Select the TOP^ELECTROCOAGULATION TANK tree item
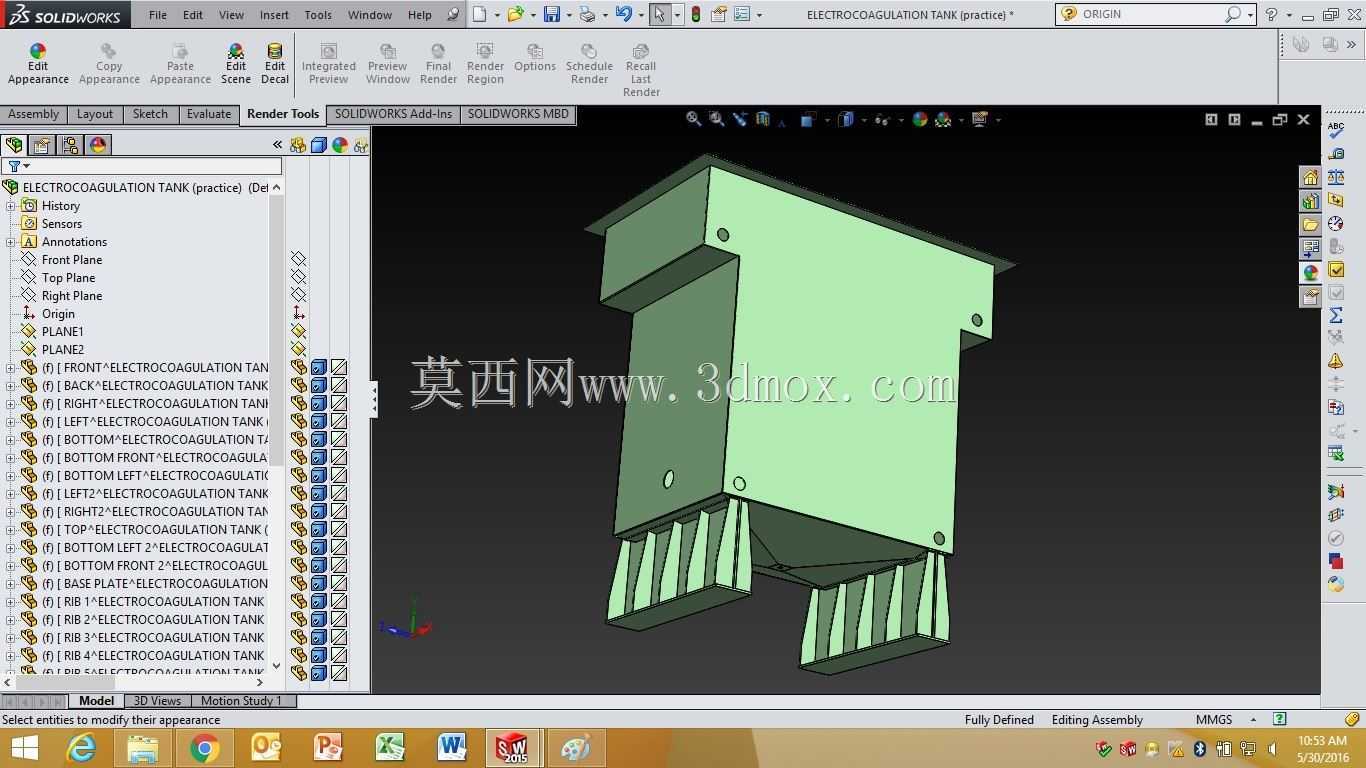This screenshot has width=1366, height=768. pos(157,530)
